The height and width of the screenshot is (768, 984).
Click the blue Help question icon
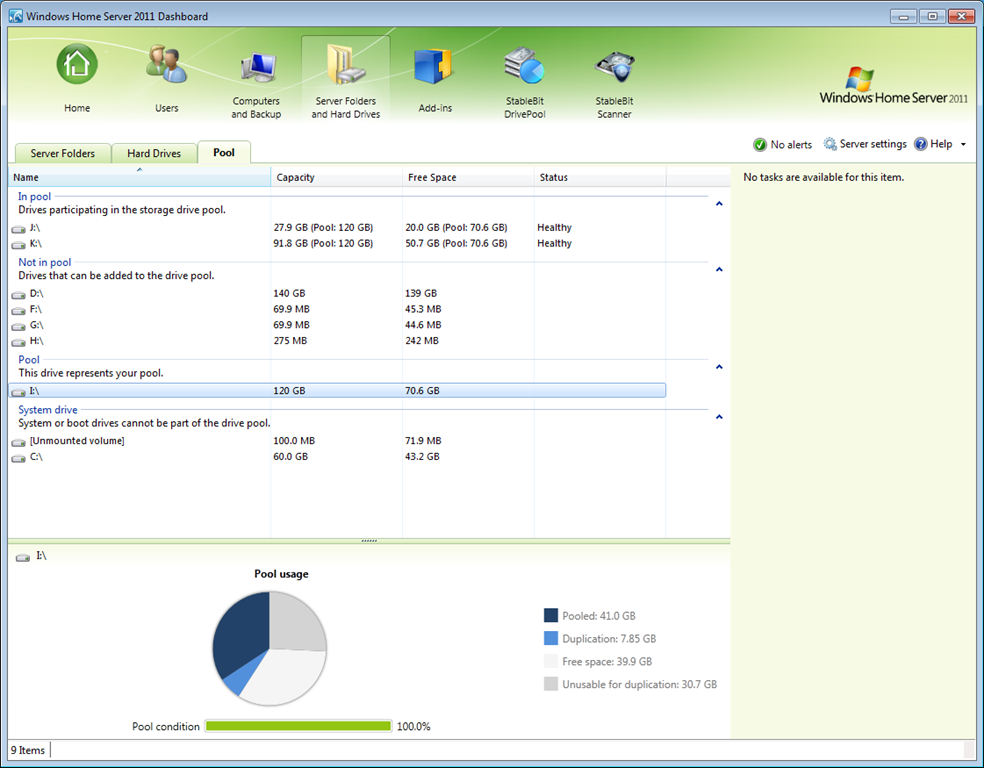(921, 144)
